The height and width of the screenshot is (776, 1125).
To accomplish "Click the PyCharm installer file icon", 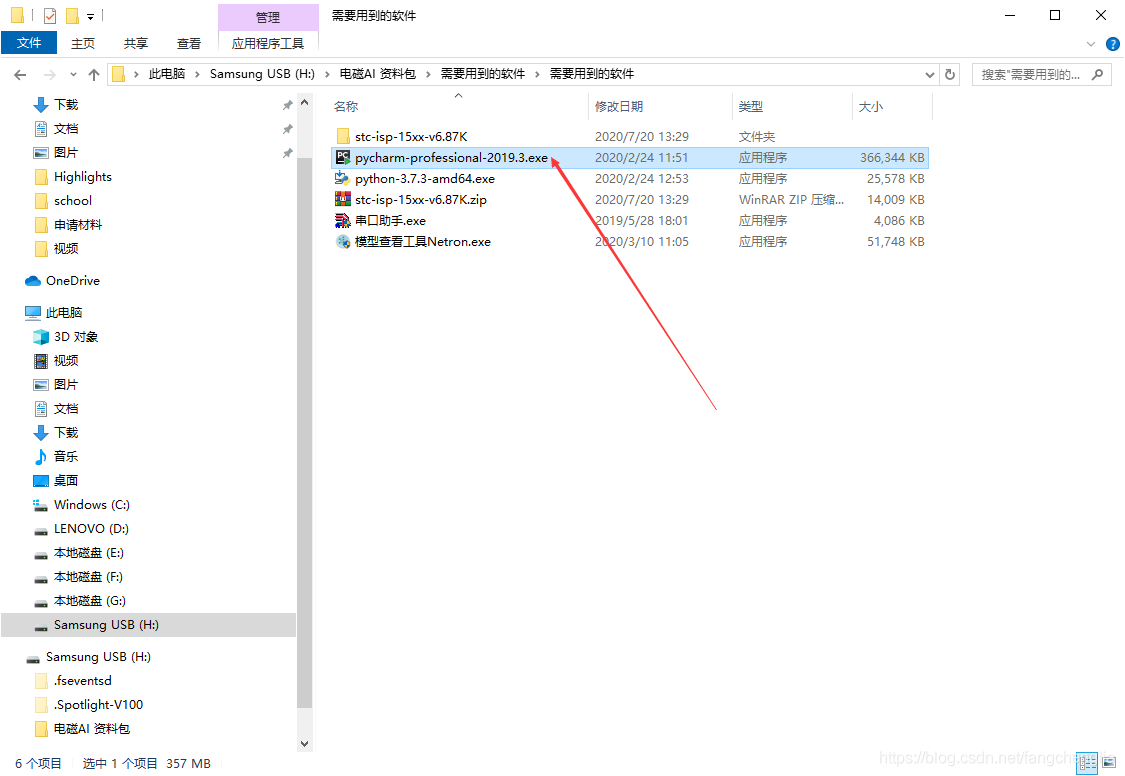I will coord(343,158).
